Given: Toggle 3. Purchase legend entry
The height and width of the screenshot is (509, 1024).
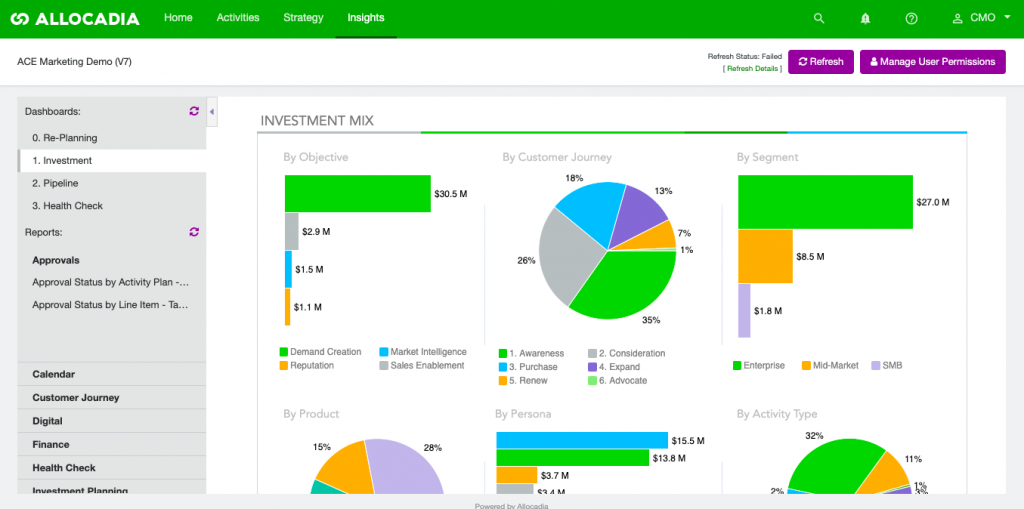Looking at the screenshot, I should [x=528, y=367].
